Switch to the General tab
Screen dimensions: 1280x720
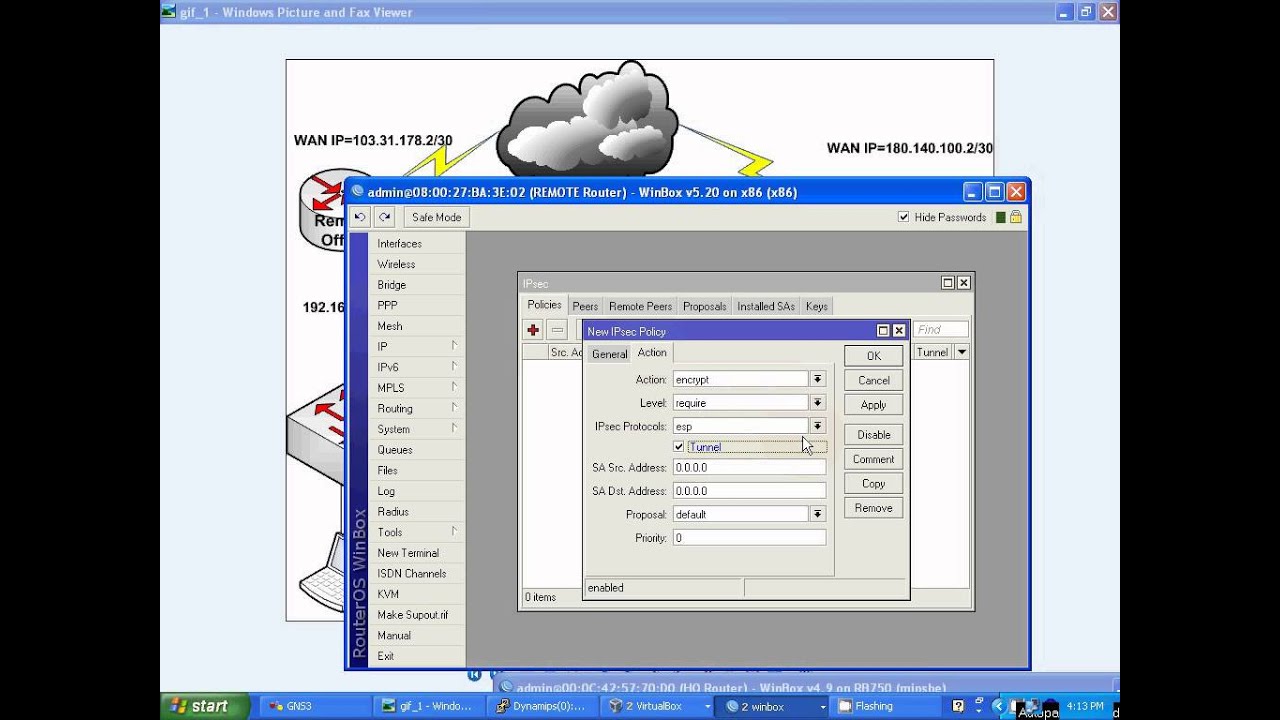(x=609, y=354)
